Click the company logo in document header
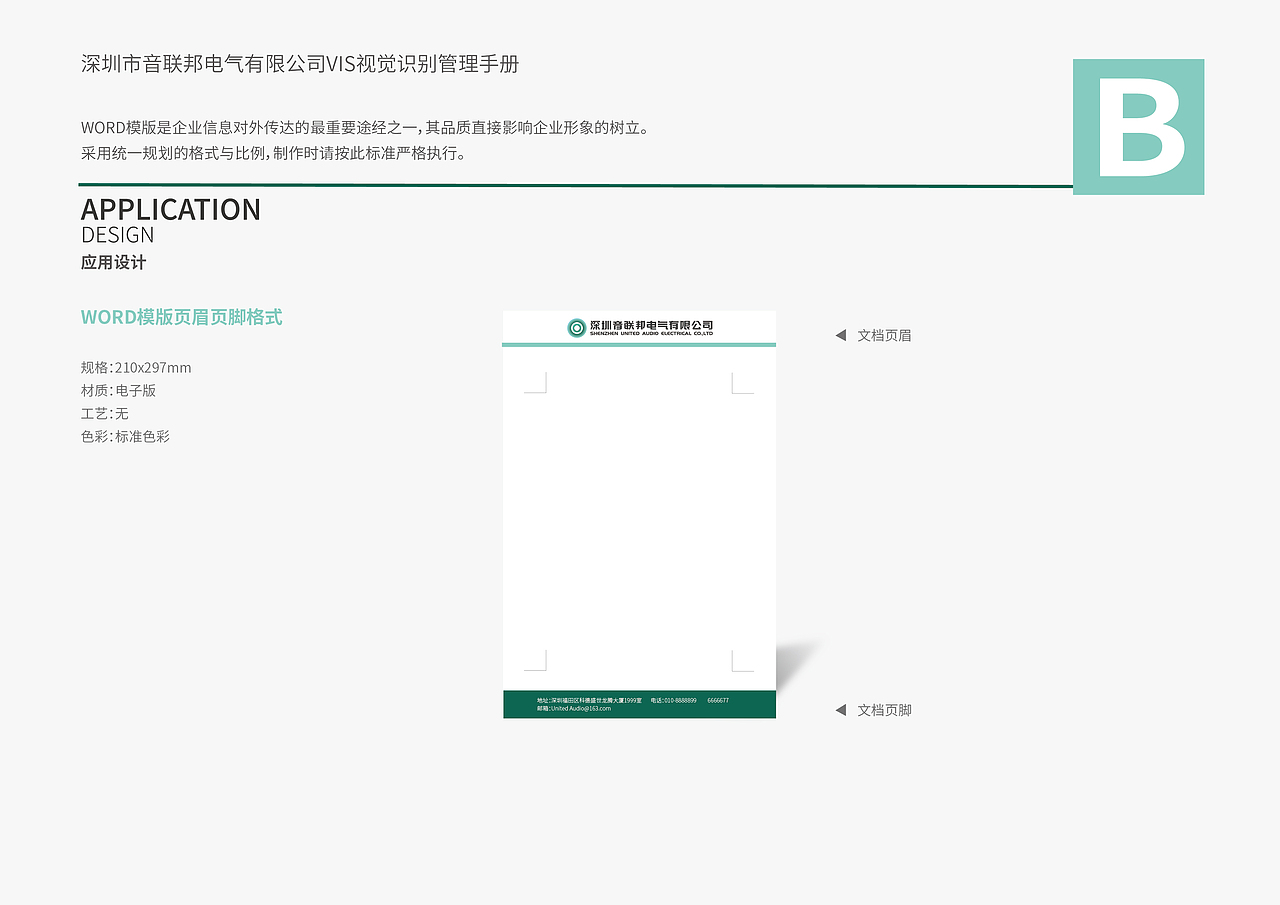 click(577, 328)
